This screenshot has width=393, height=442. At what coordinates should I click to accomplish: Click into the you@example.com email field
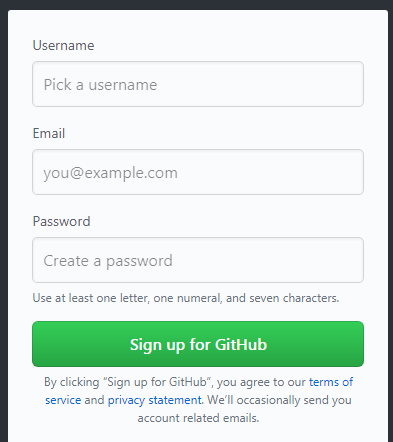[x=198, y=172]
